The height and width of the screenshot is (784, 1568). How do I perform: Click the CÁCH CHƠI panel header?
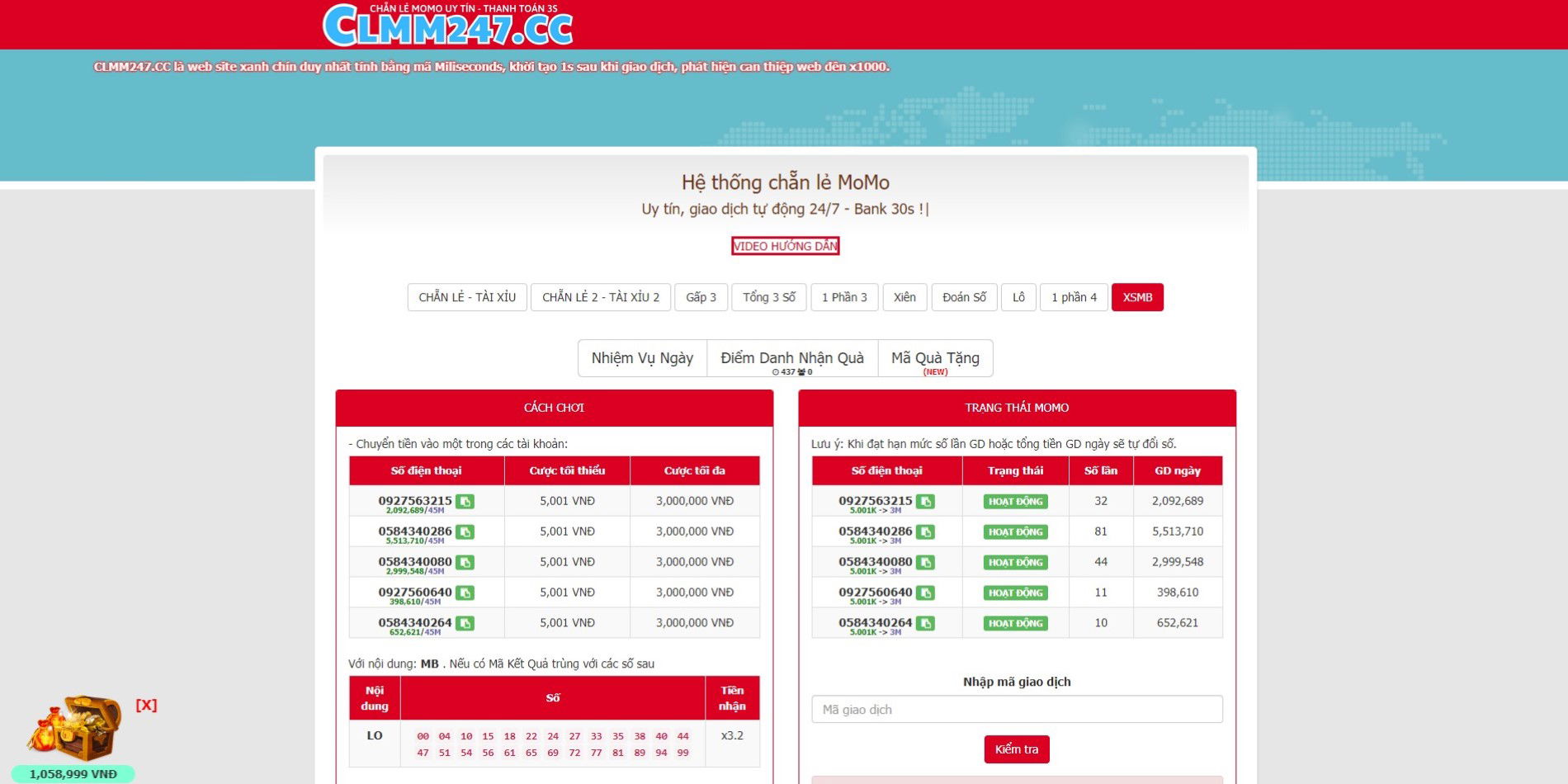pos(554,408)
